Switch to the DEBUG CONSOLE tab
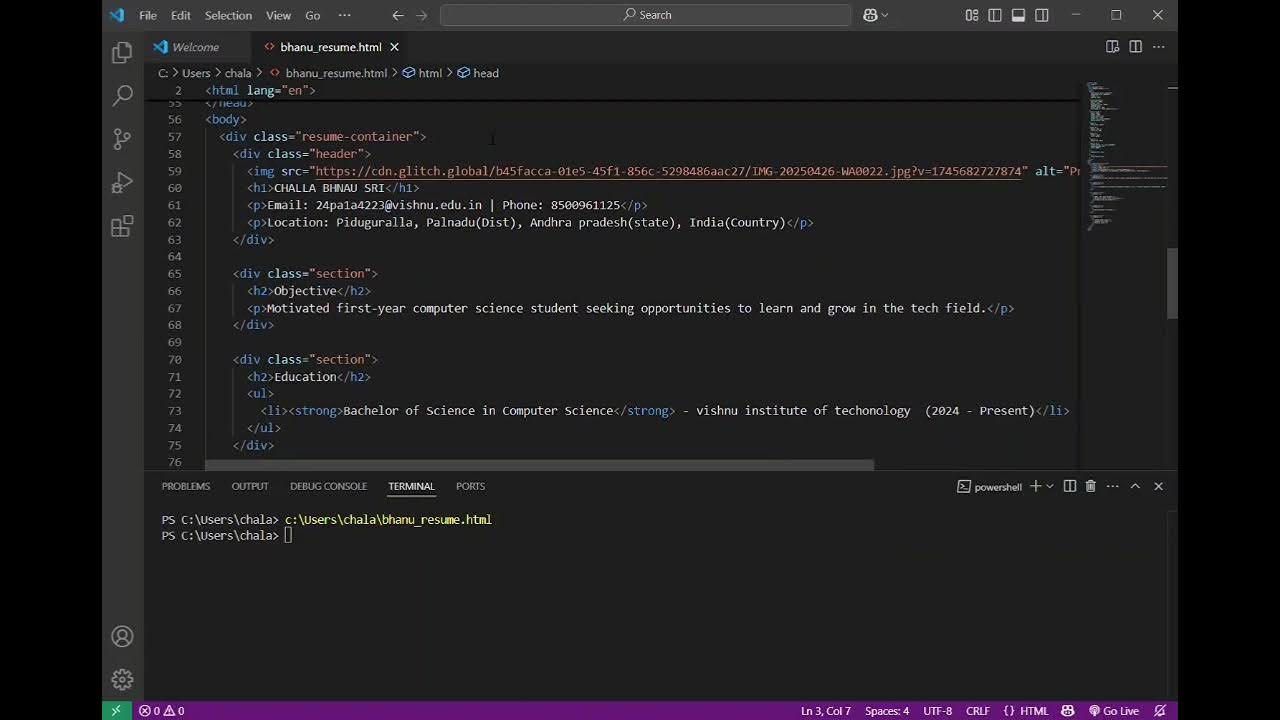1280x720 pixels. [328, 486]
